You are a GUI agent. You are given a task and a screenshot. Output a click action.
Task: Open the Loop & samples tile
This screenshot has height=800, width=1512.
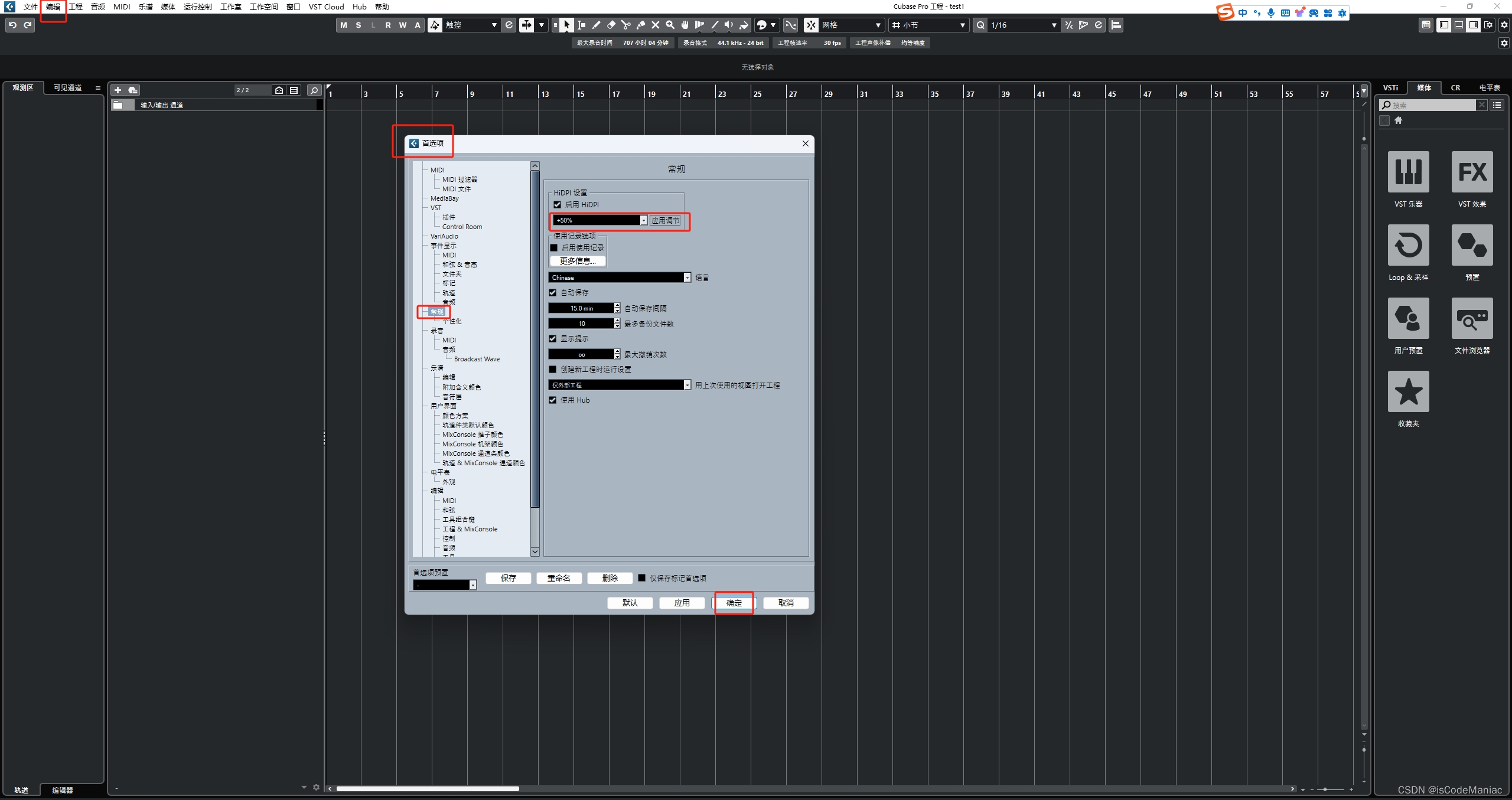pos(1408,245)
